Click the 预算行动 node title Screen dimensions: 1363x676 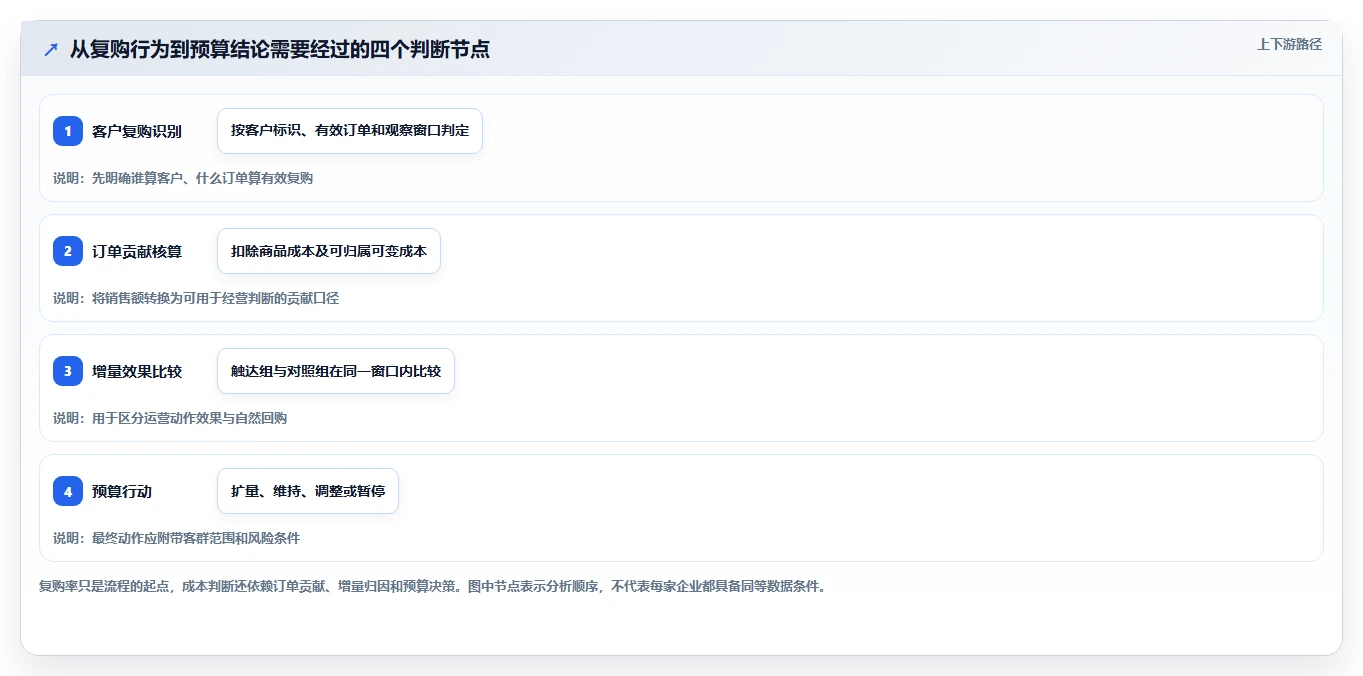click(x=122, y=491)
